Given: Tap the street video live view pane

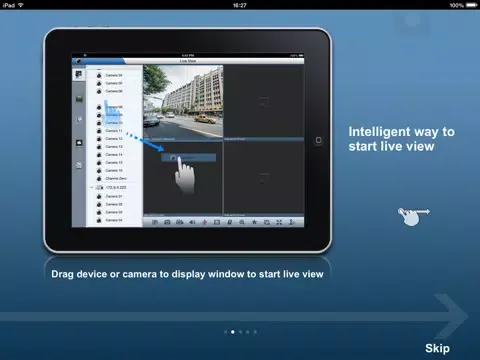Looking at the screenshot, I should pyautogui.click(x=183, y=102).
